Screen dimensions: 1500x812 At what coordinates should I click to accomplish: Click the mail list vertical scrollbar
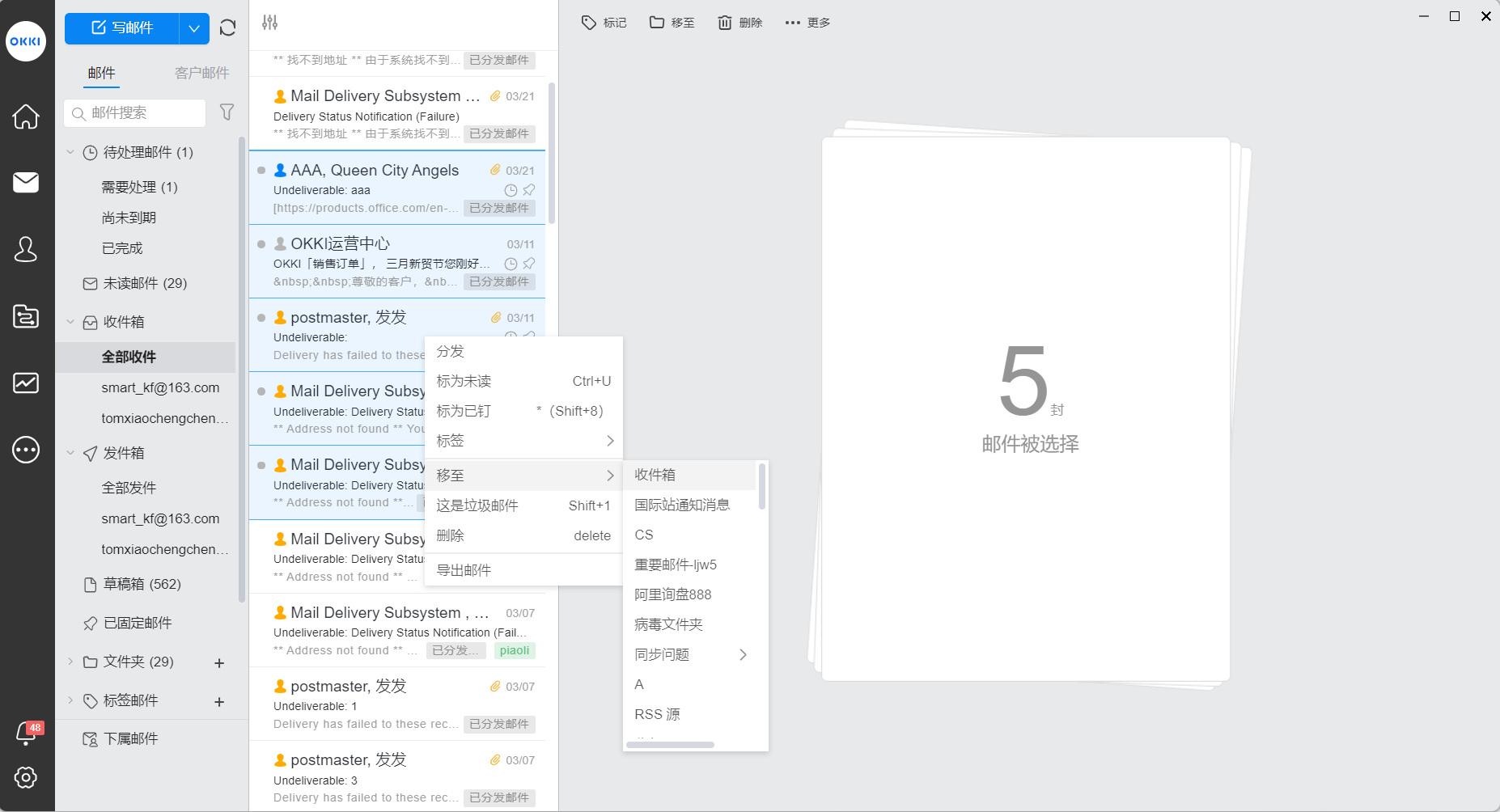552,152
